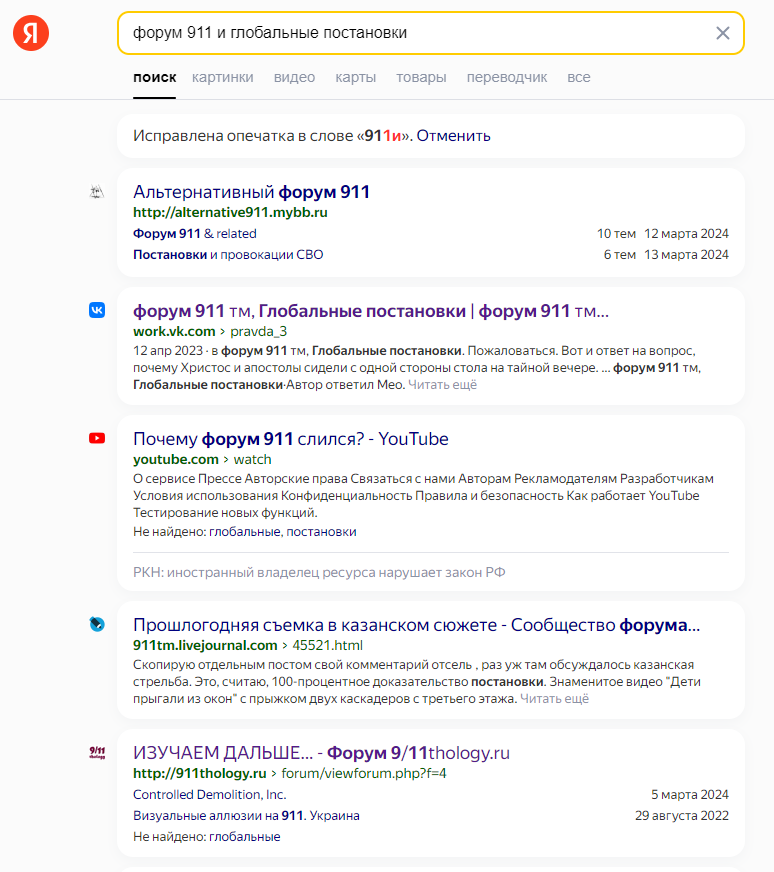
Task: Open the карты tab
Action: coord(355,77)
